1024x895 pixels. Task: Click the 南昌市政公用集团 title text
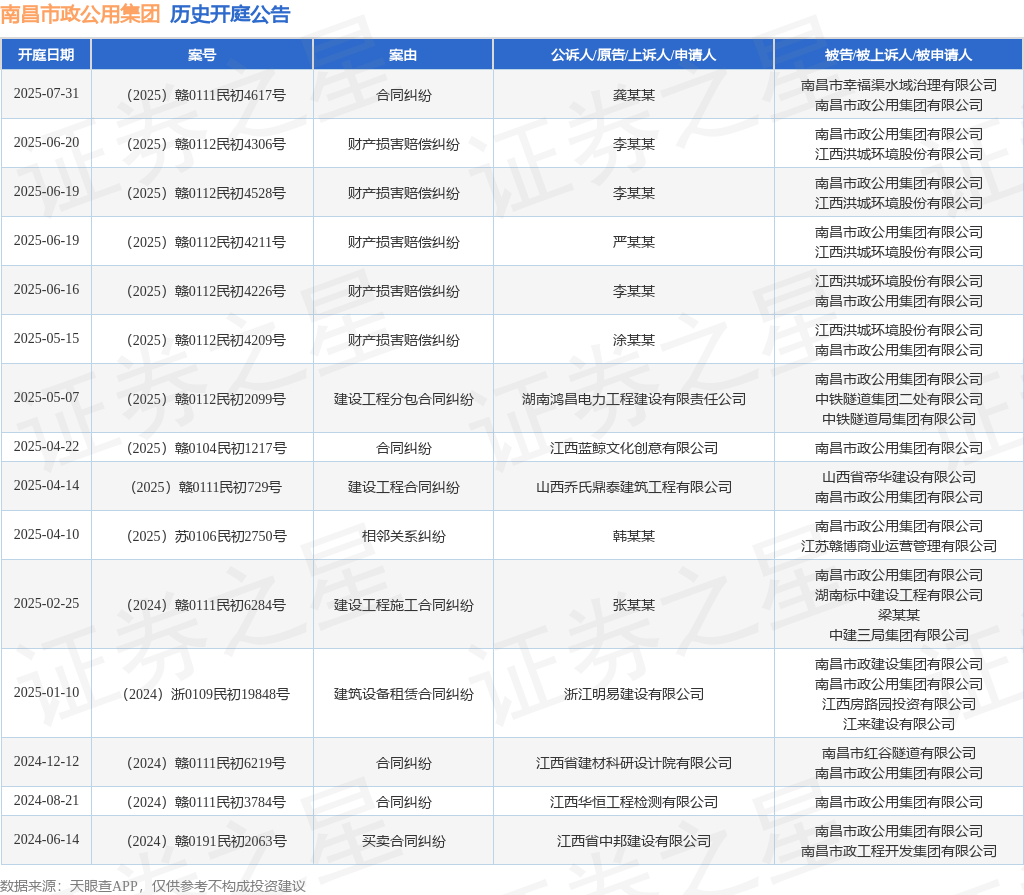pos(80,14)
